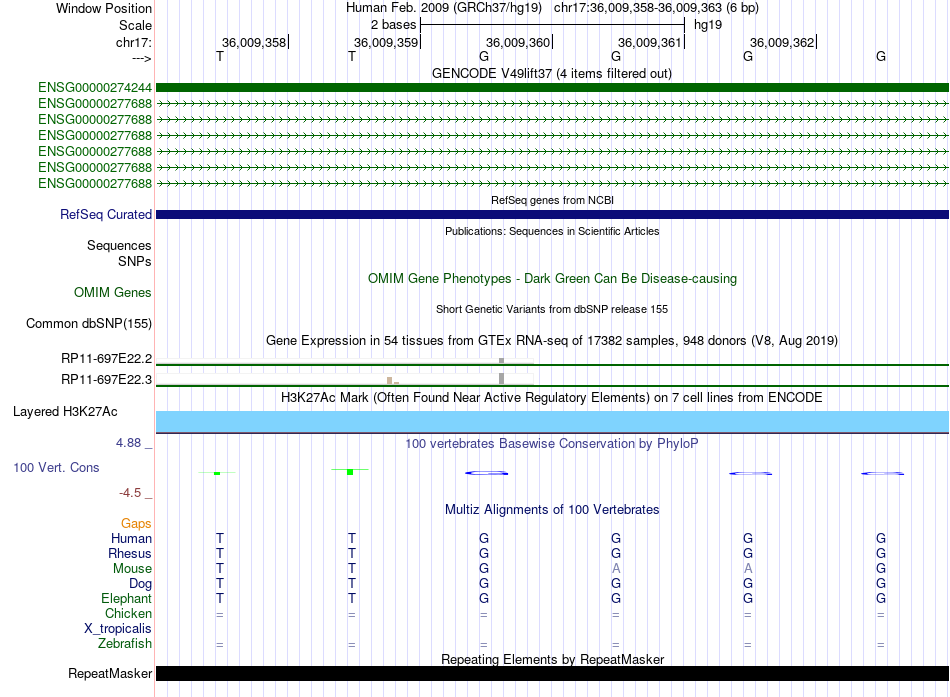Screen dimensions: 950x697
Task: Click the SNPs track label
Action: [135, 261]
